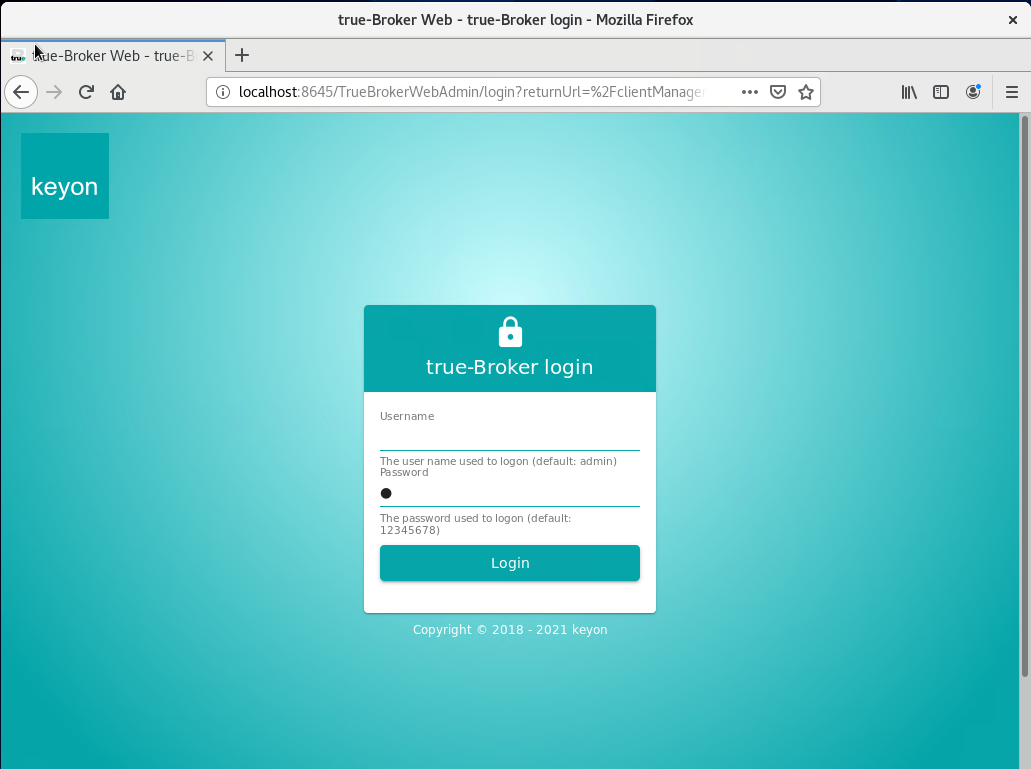Open site information icon in address bar
The image size is (1031, 769).
(x=223, y=92)
